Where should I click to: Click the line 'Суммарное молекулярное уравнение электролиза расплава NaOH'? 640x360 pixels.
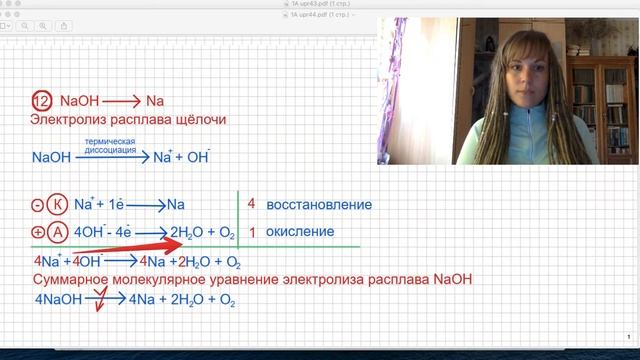coord(252,280)
